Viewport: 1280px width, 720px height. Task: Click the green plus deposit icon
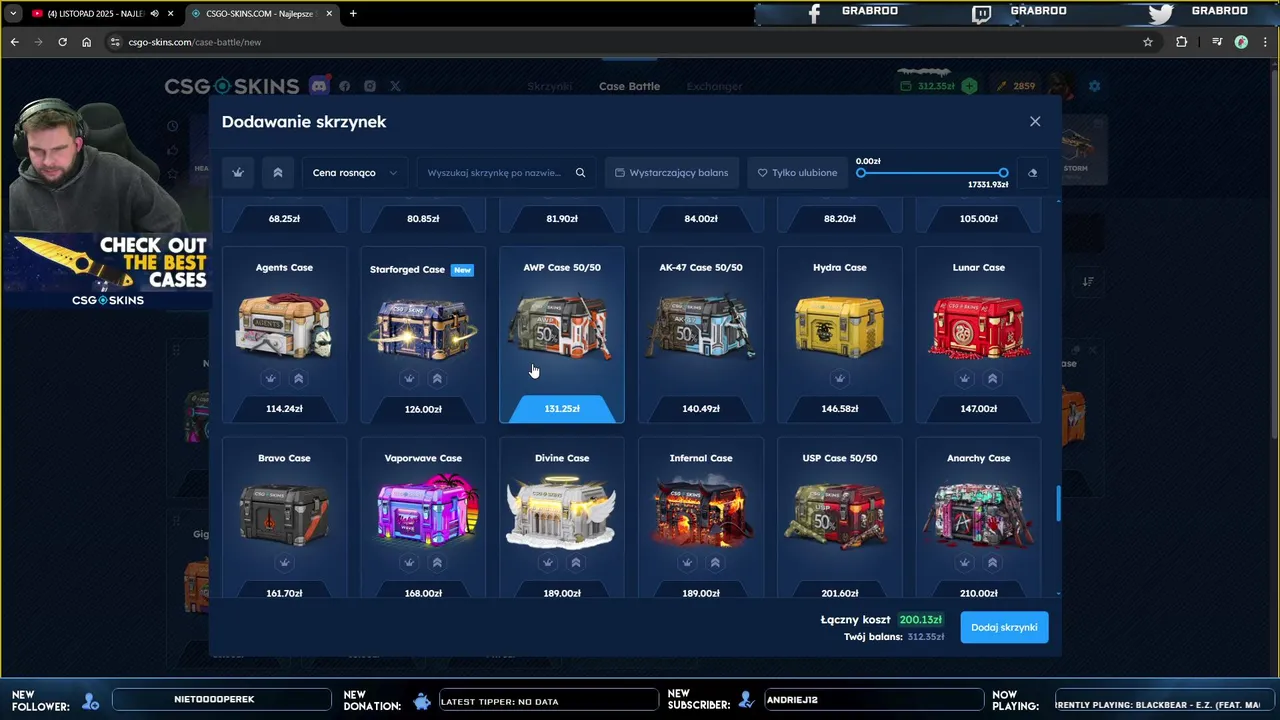point(969,86)
